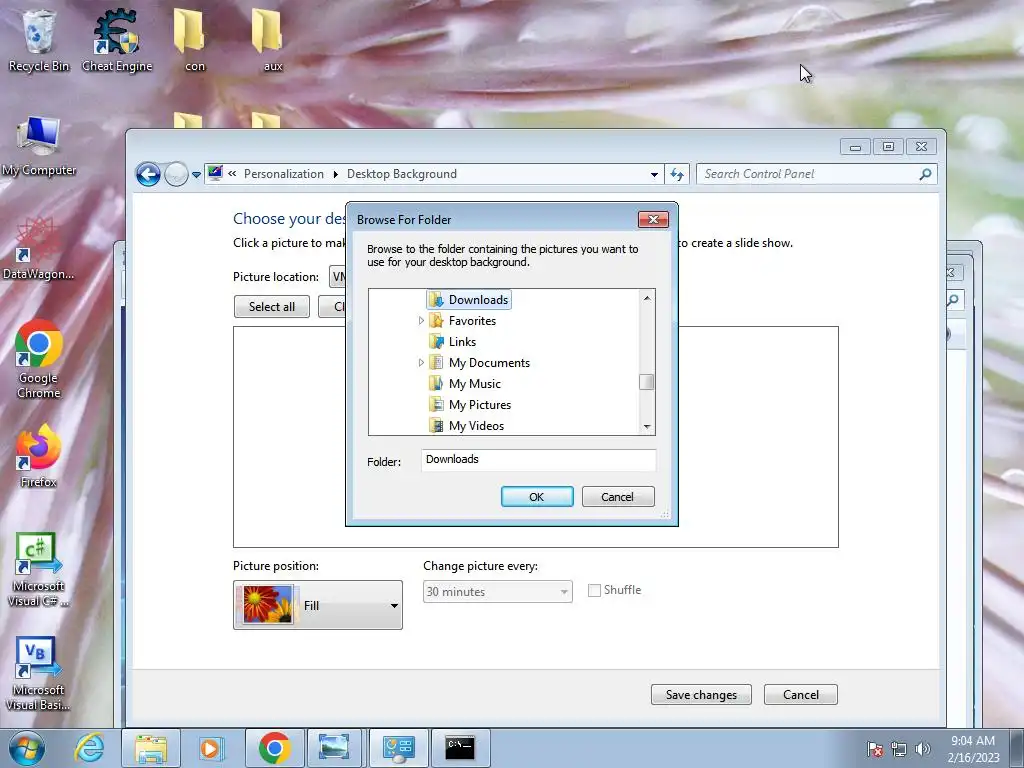
Task: Open the 30 minutes interval dropdown
Action: (498, 592)
